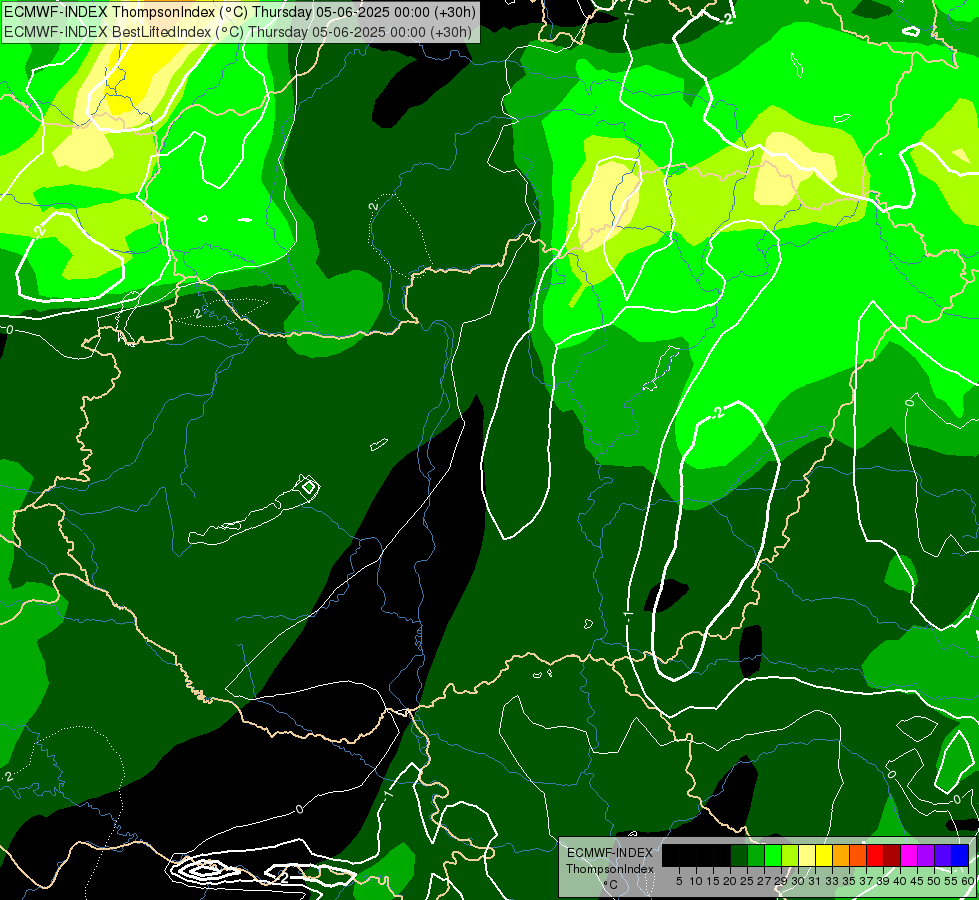The height and width of the screenshot is (900, 979).
Task: Click legend tick value '45'
Action: 918,881
